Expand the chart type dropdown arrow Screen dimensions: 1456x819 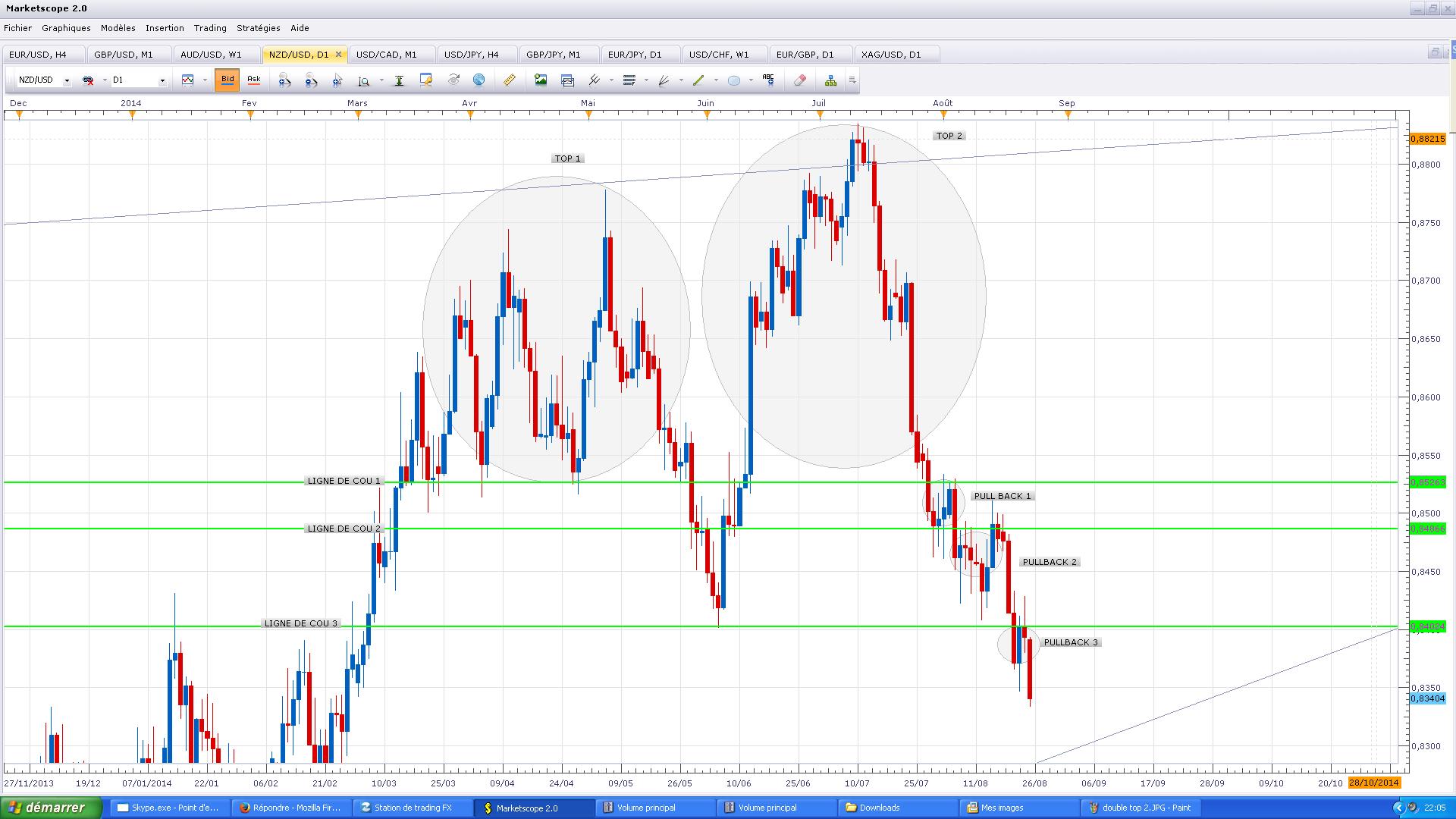[x=205, y=80]
